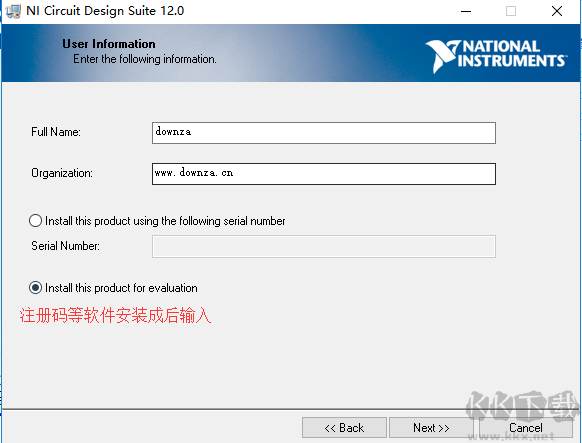Close the NI Circuit Design Suite installer
Image resolution: width=582 pixels, height=443 pixels.
[557, 12]
